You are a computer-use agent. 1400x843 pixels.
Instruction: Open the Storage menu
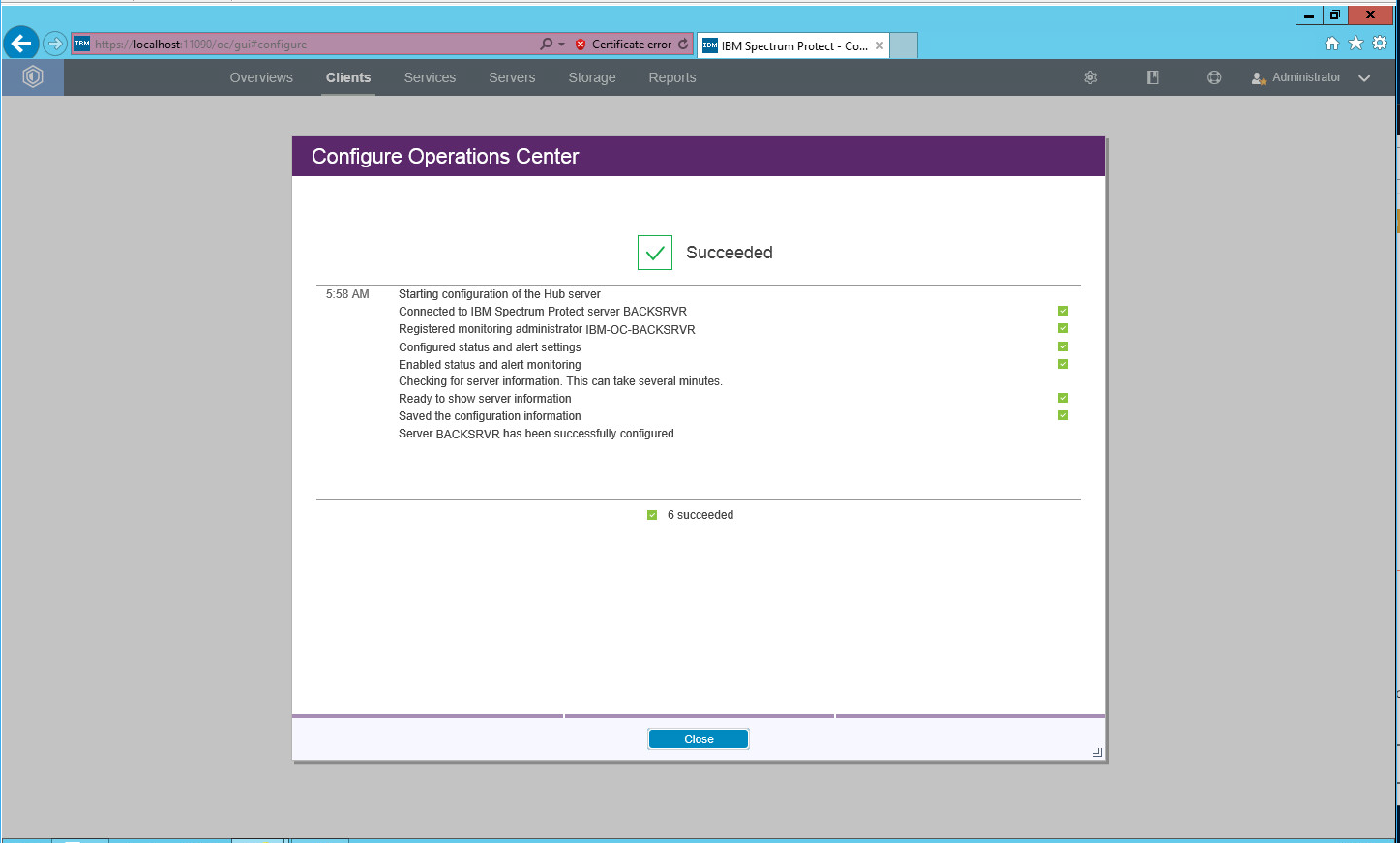coord(592,77)
